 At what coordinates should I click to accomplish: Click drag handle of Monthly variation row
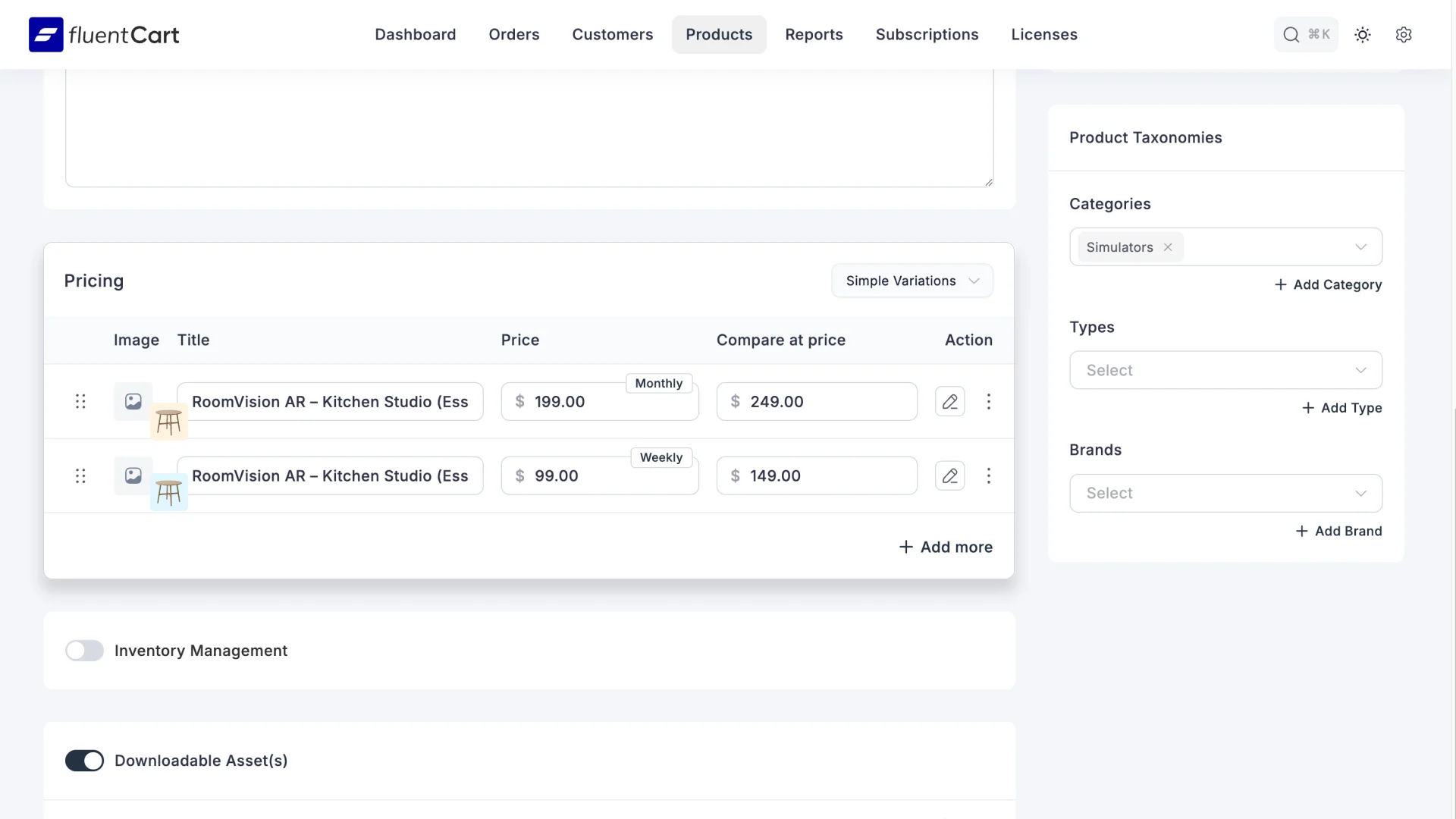80,402
